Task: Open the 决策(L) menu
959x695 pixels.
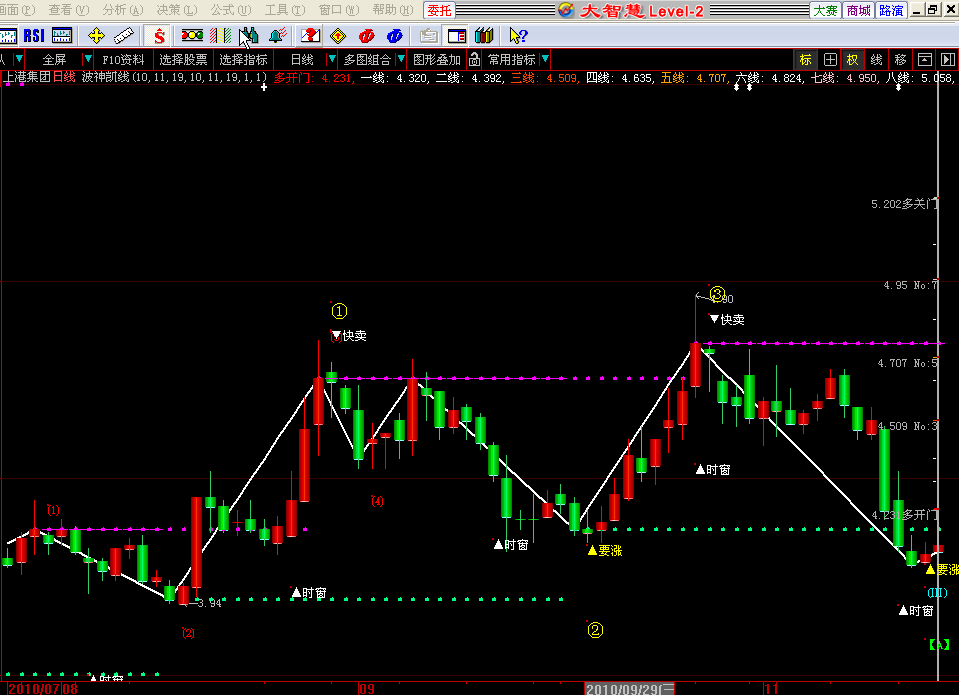Action: (x=177, y=10)
